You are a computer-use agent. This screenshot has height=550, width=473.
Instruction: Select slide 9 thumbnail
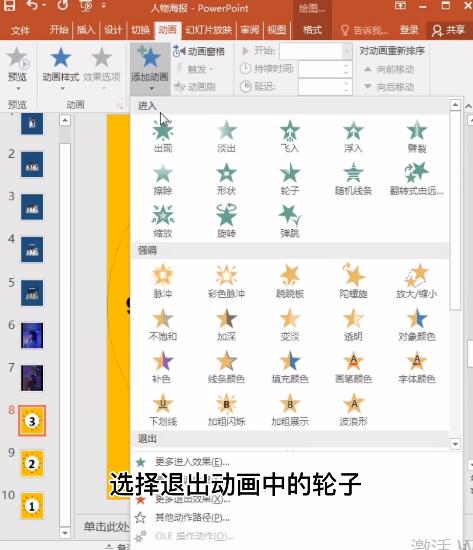pyautogui.click(x=32, y=463)
